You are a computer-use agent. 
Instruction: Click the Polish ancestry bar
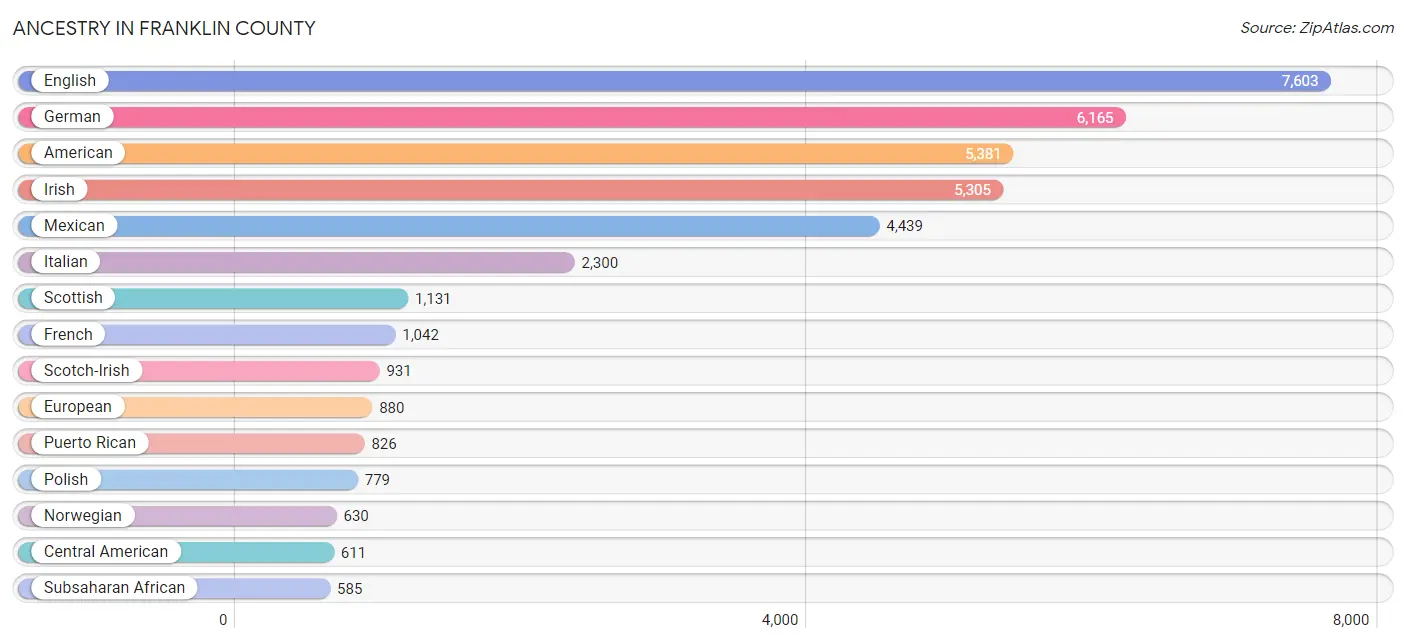point(188,480)
